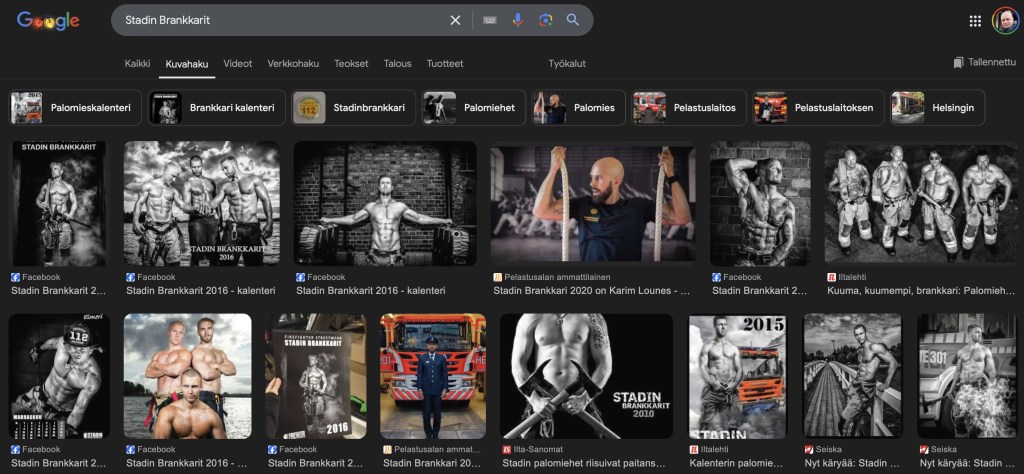Open the Google account profile avatar
Image resolution: width=1024 pixels, height=474 pixels.
[x=1004, y=21]
